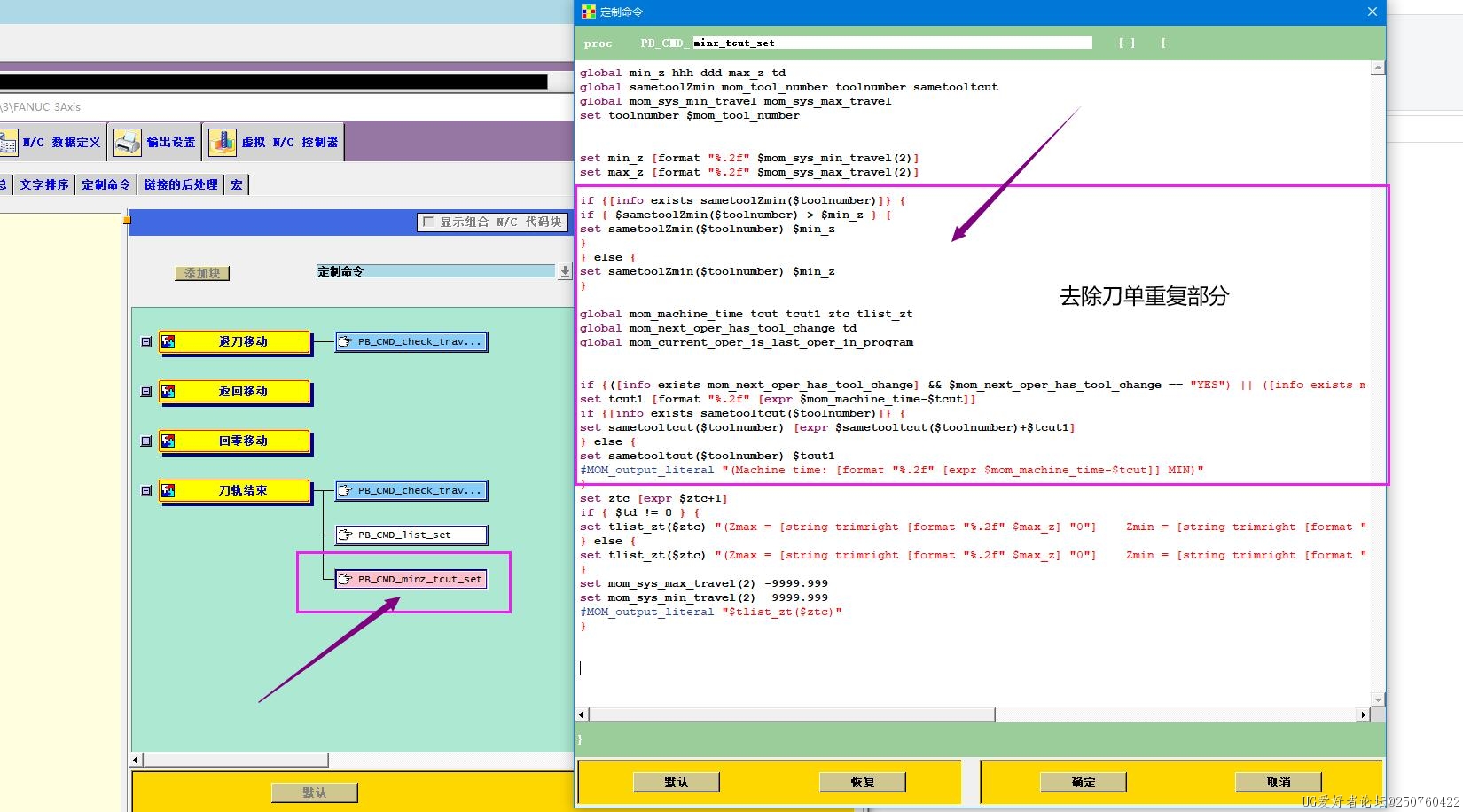Image resolution: width=1463 pixels, height=812 pixels.
Task: Click hand icon of PB_CMD_check_trav under 退刀移动
Action: click(x=346, y=341)
